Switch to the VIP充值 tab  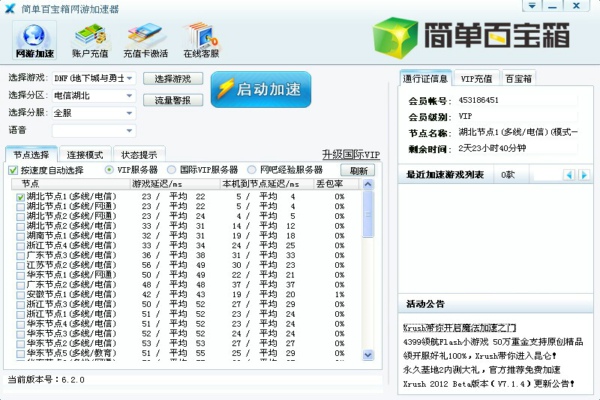coord(476,78)
